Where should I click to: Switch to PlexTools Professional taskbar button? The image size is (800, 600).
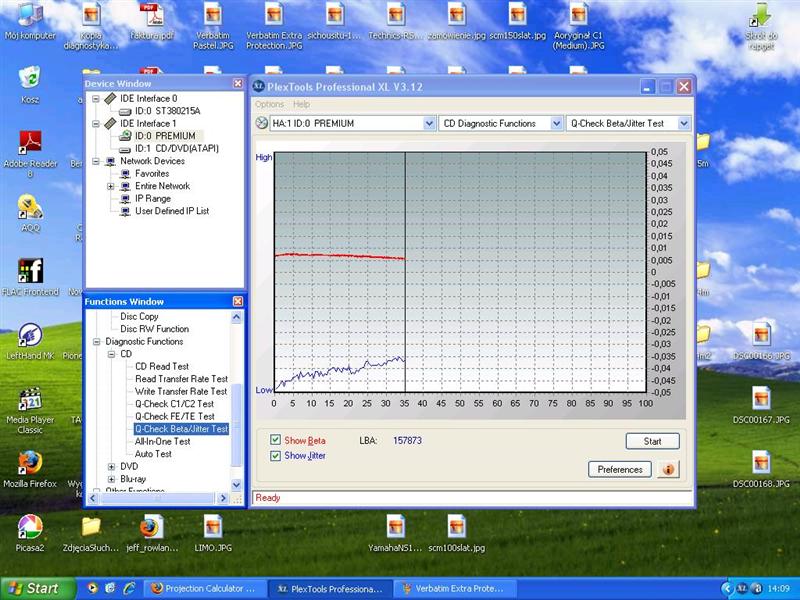coord(330,588)
